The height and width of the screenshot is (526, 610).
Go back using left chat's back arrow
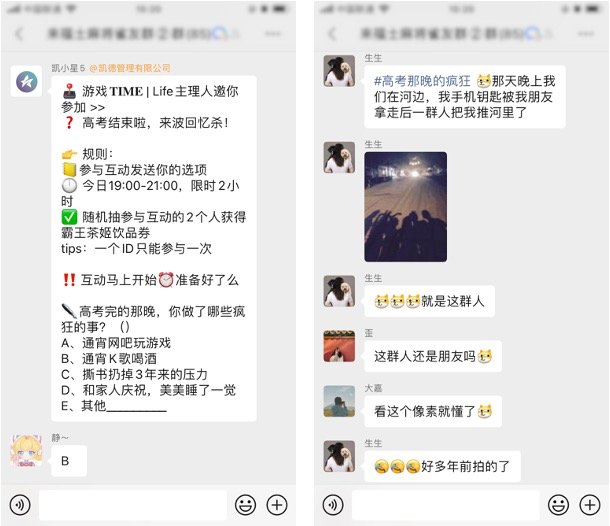[x=19, y=34]
